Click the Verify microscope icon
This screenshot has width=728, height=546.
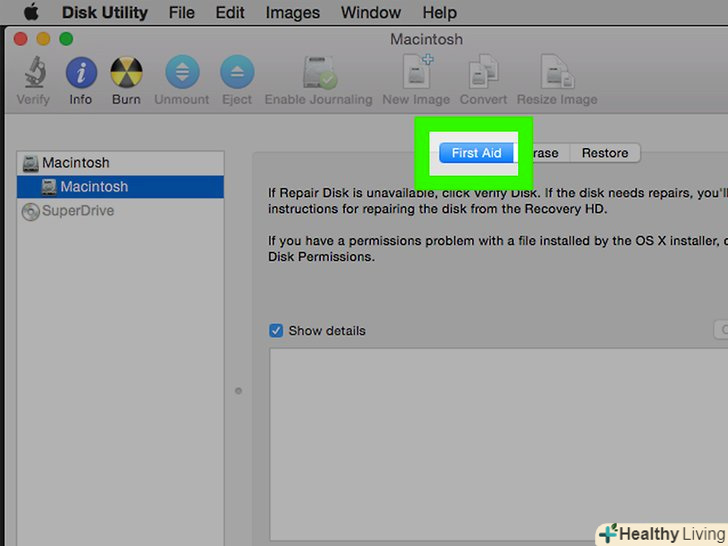pos(35,72)
